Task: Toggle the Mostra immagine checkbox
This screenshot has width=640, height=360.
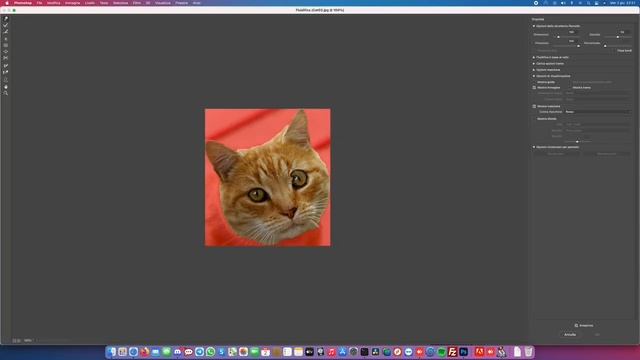Action: [534, 87]
